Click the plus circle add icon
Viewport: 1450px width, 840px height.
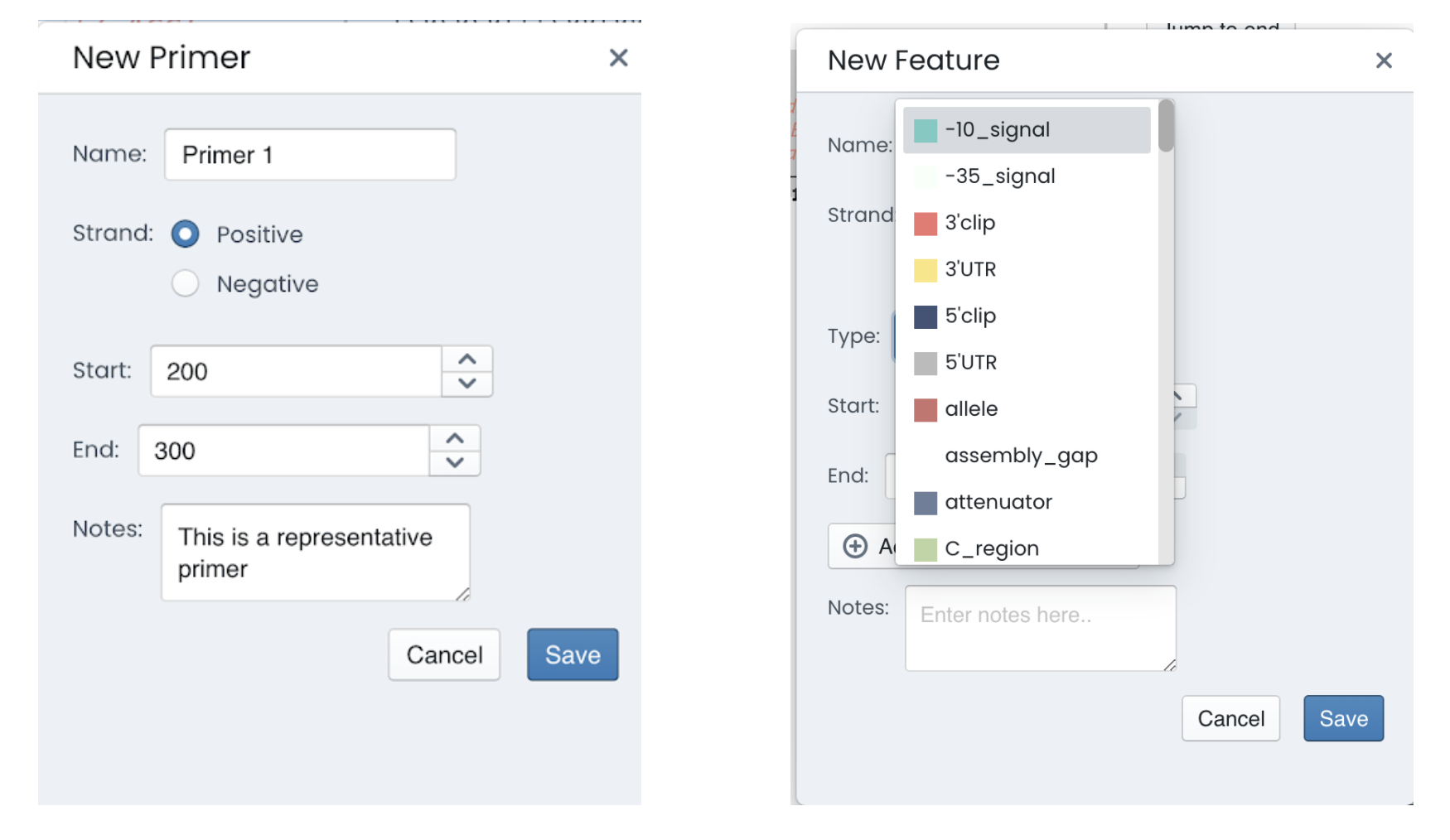pyautogui.click(x=855, y=546)
